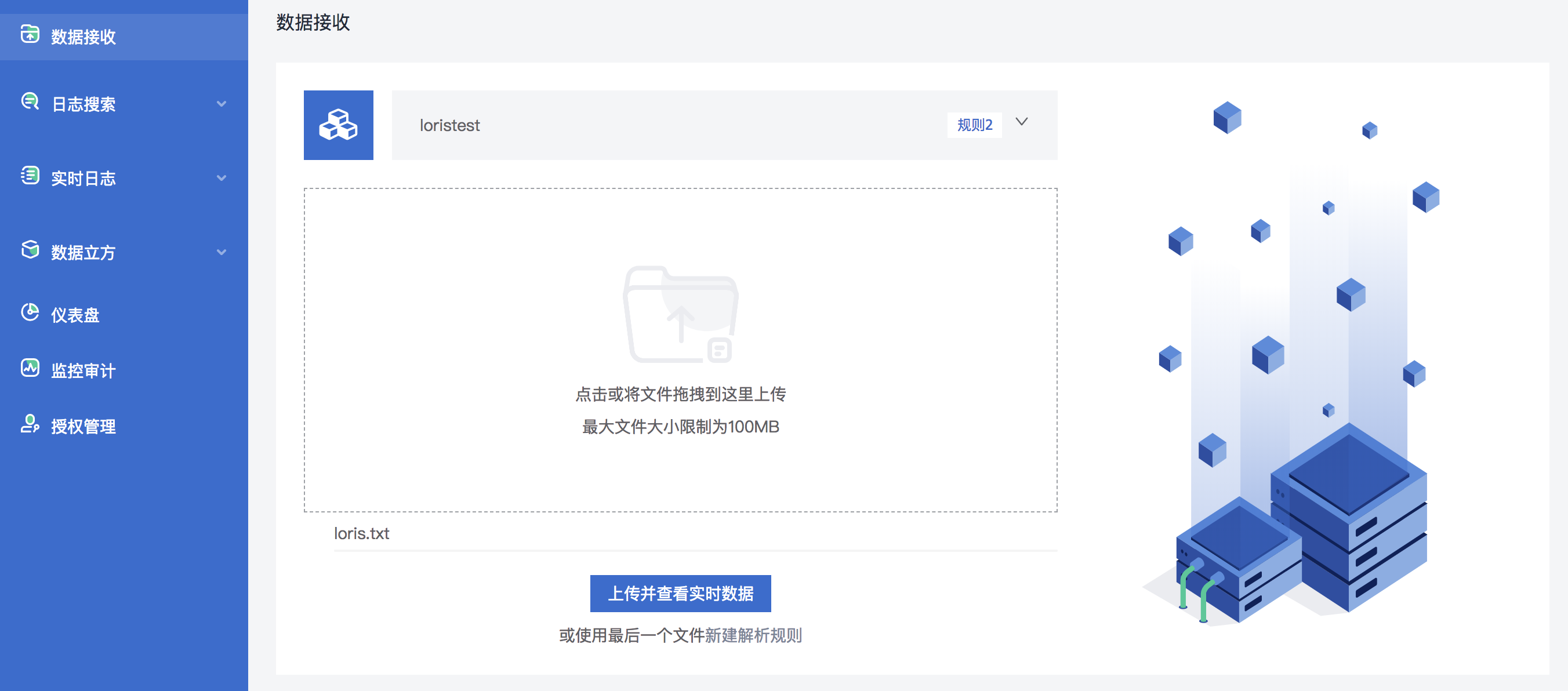
Task: Expand the 日志搜索 submenu chevron
Action: [x=222, y=104]
